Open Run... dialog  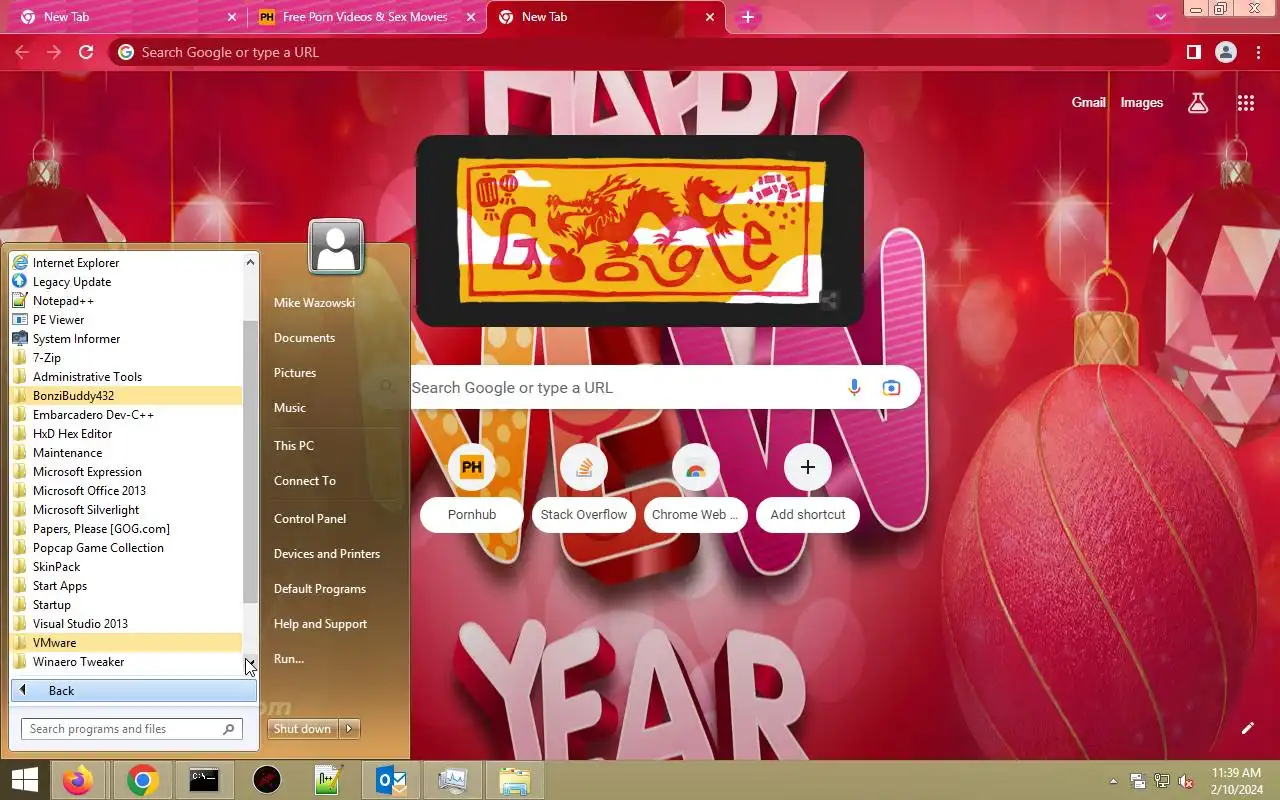tap(289, 659)
